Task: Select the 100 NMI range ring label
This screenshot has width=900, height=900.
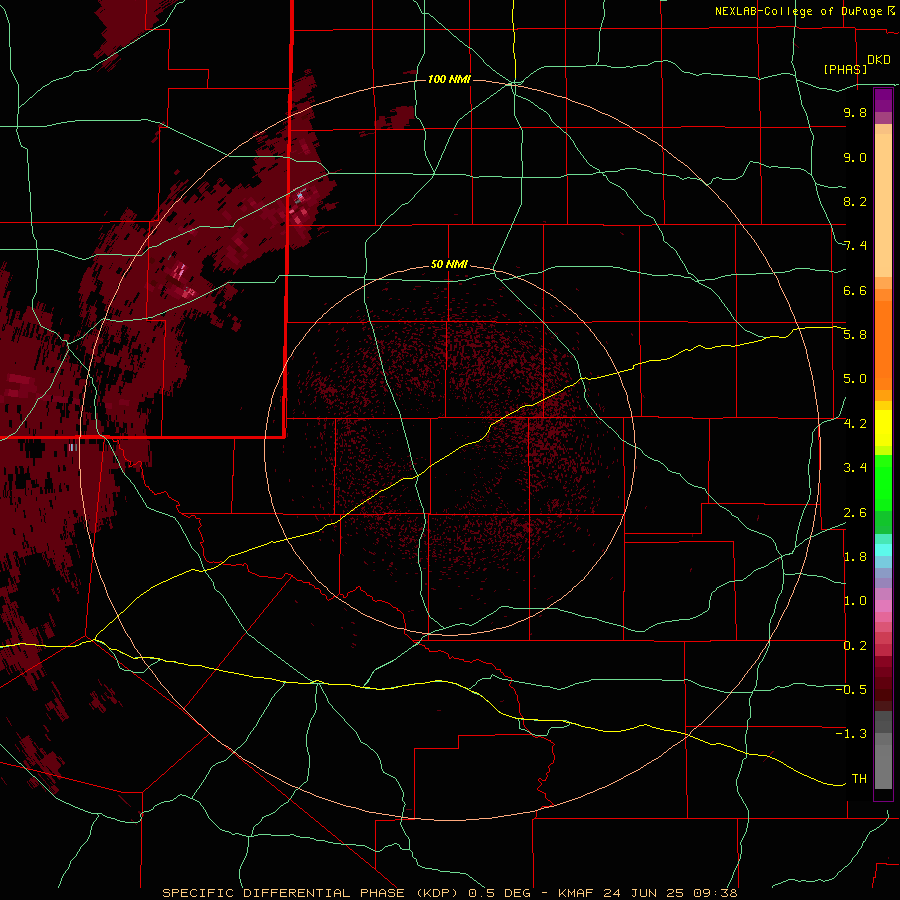Action: [449, 79]
